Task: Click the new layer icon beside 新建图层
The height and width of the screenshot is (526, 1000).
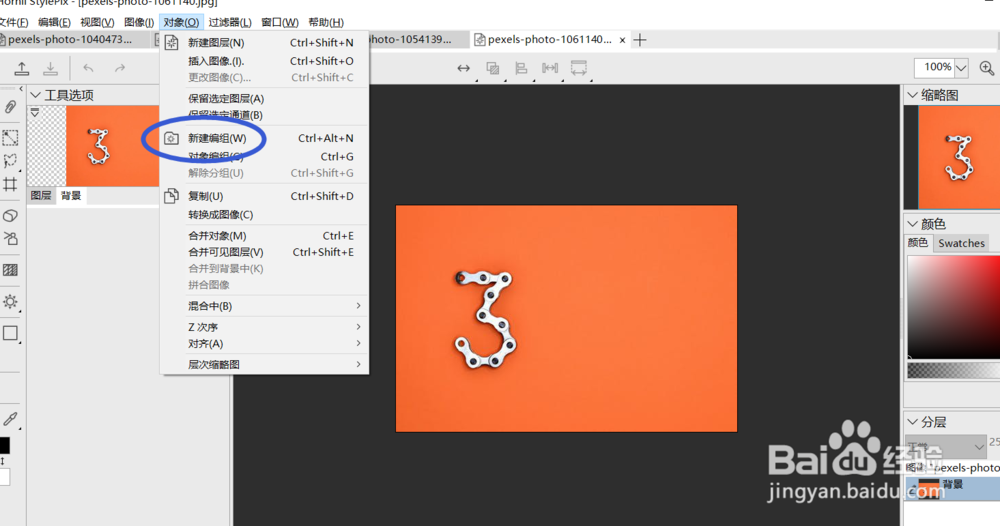Action: [172, 43]
